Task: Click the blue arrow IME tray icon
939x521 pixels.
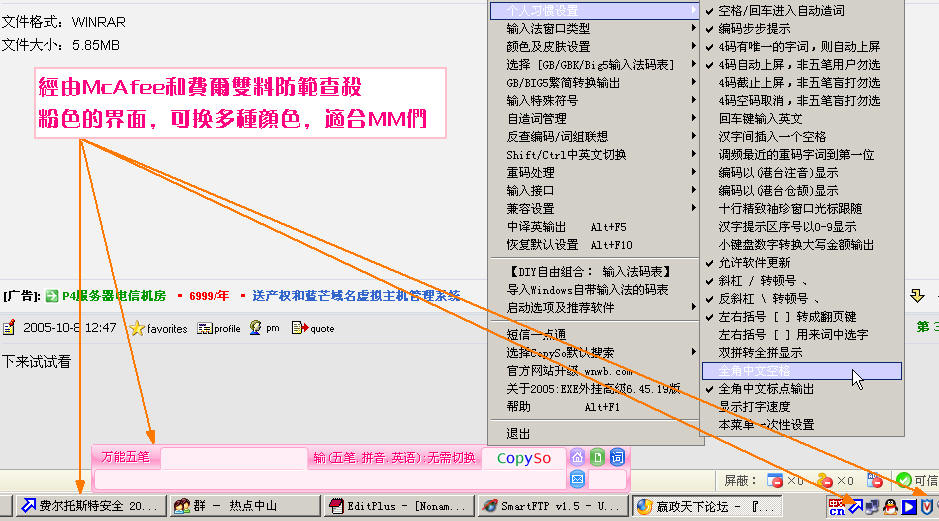Action: [x=855, y=507]
